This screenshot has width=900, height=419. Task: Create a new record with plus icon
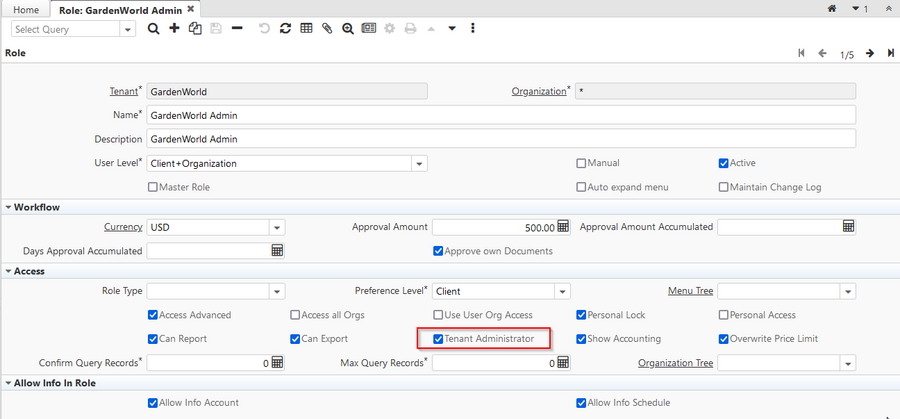[x=174, y=29]
